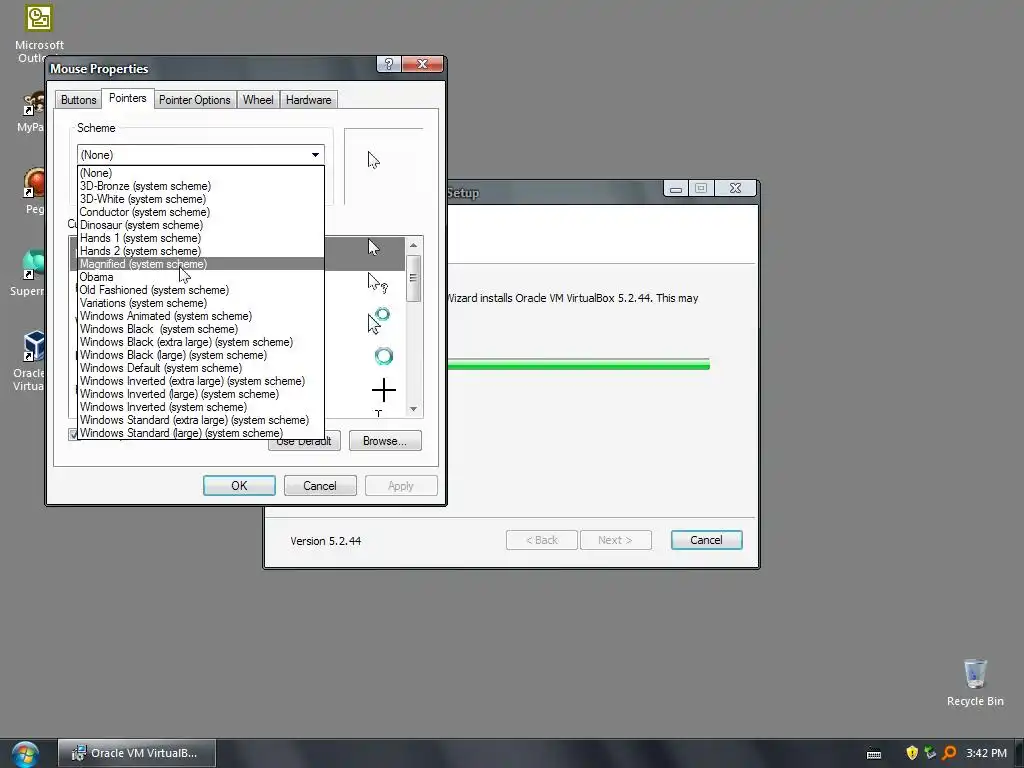This screenshot has width=1024, height=768.
Task: Click the yellow shield security tray icon
Action: (912, 753)
